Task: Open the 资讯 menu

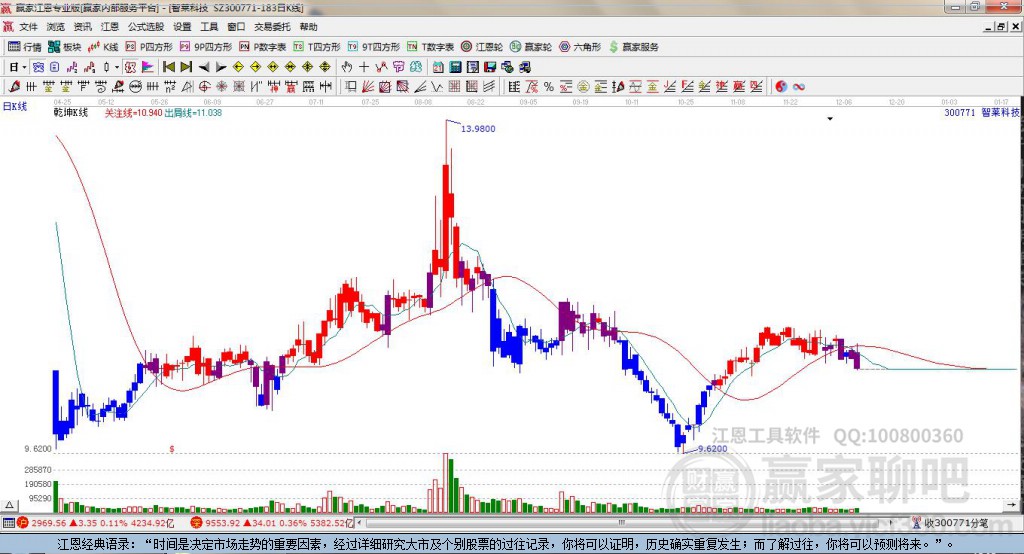Action: point(82,27)
